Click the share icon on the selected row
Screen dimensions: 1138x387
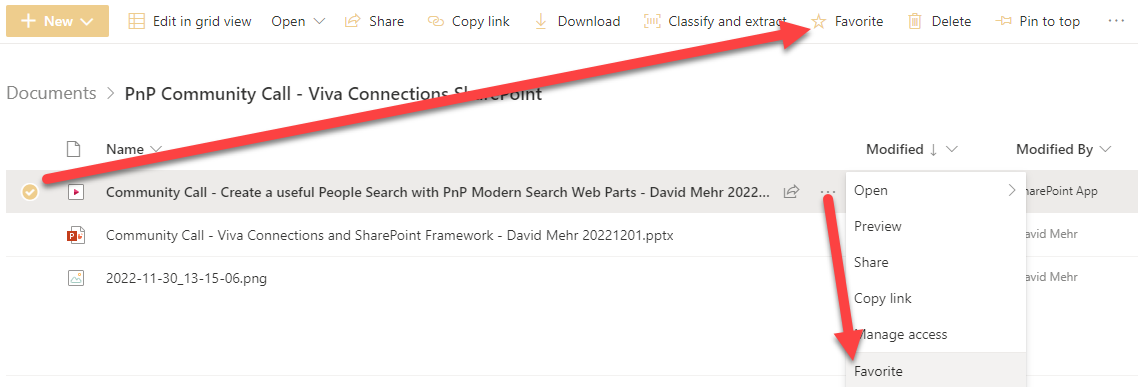(791, 192)
